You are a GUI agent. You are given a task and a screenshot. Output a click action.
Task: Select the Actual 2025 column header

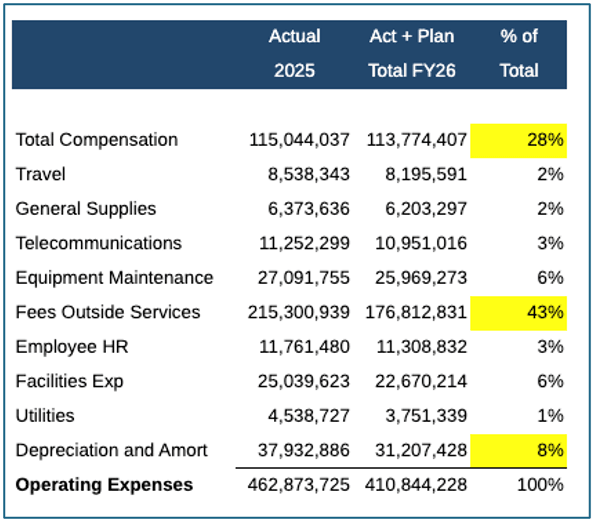(x=294, y=53)
